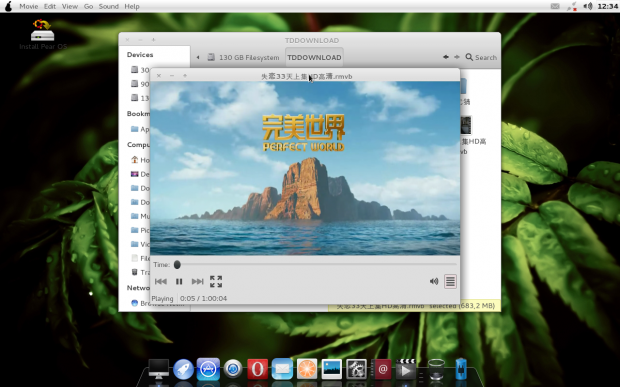Click the Playing status label

(x=163, y=298)
